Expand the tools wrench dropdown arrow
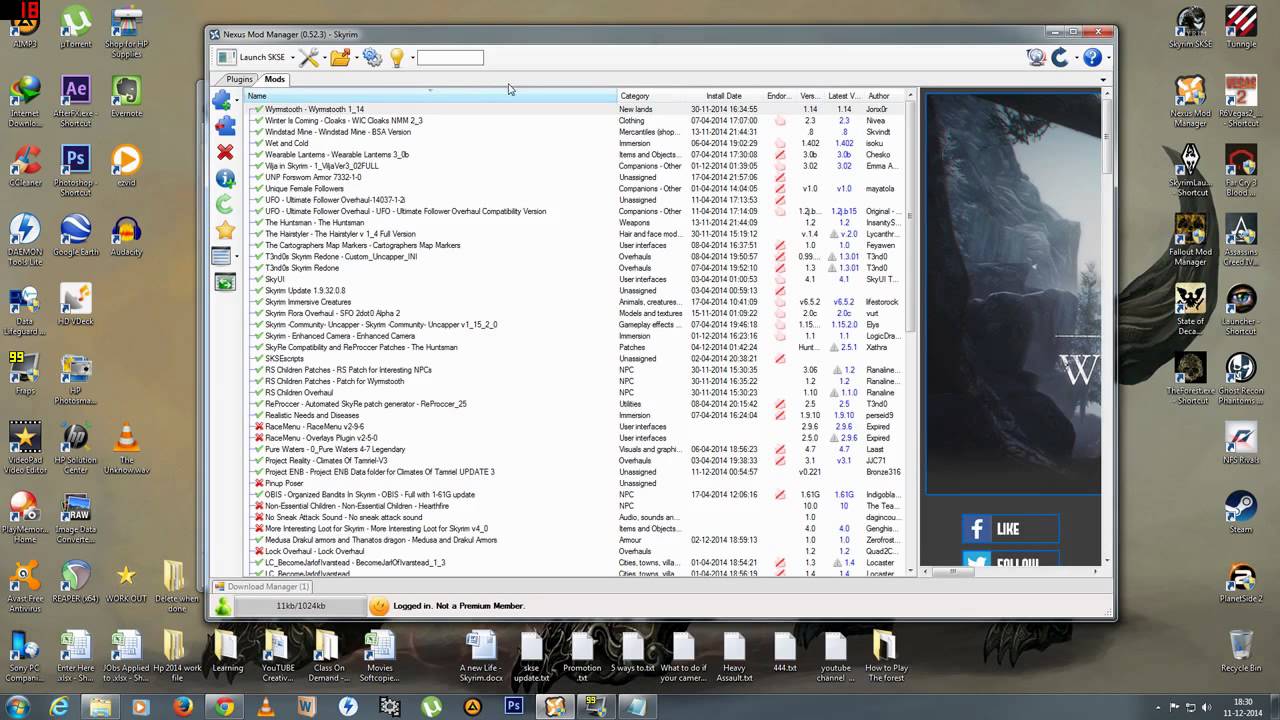Image resolution: width=1280 pixels, height=720 pixels. point(324,58)
